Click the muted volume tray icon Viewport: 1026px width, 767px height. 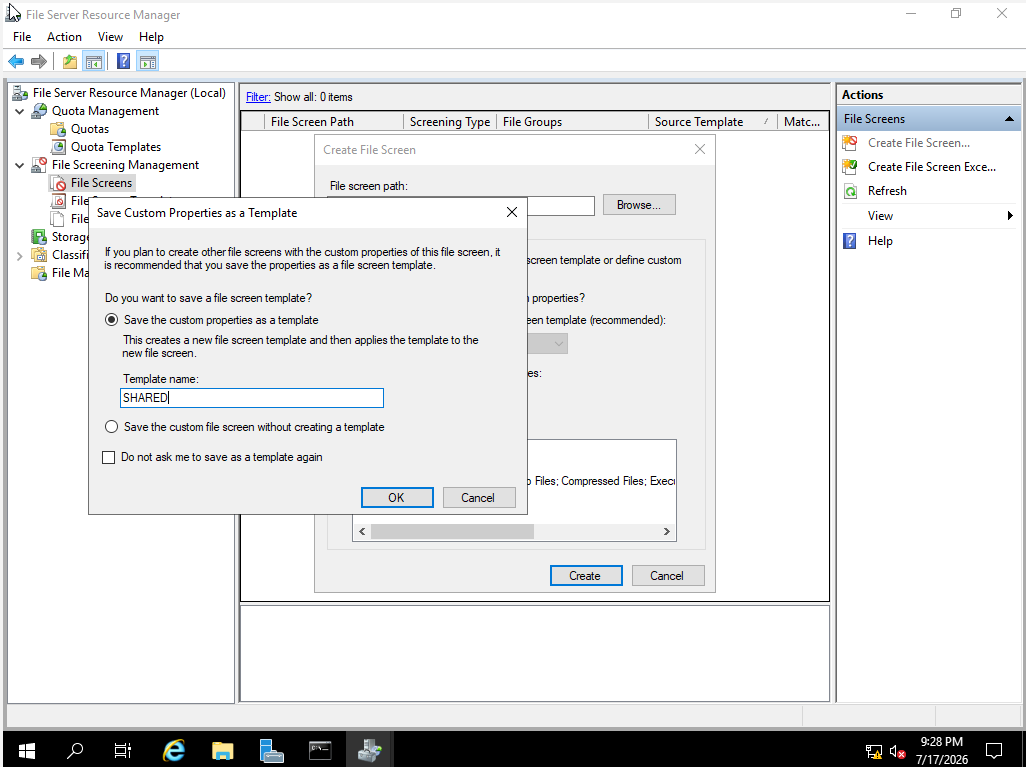(897, 752)
